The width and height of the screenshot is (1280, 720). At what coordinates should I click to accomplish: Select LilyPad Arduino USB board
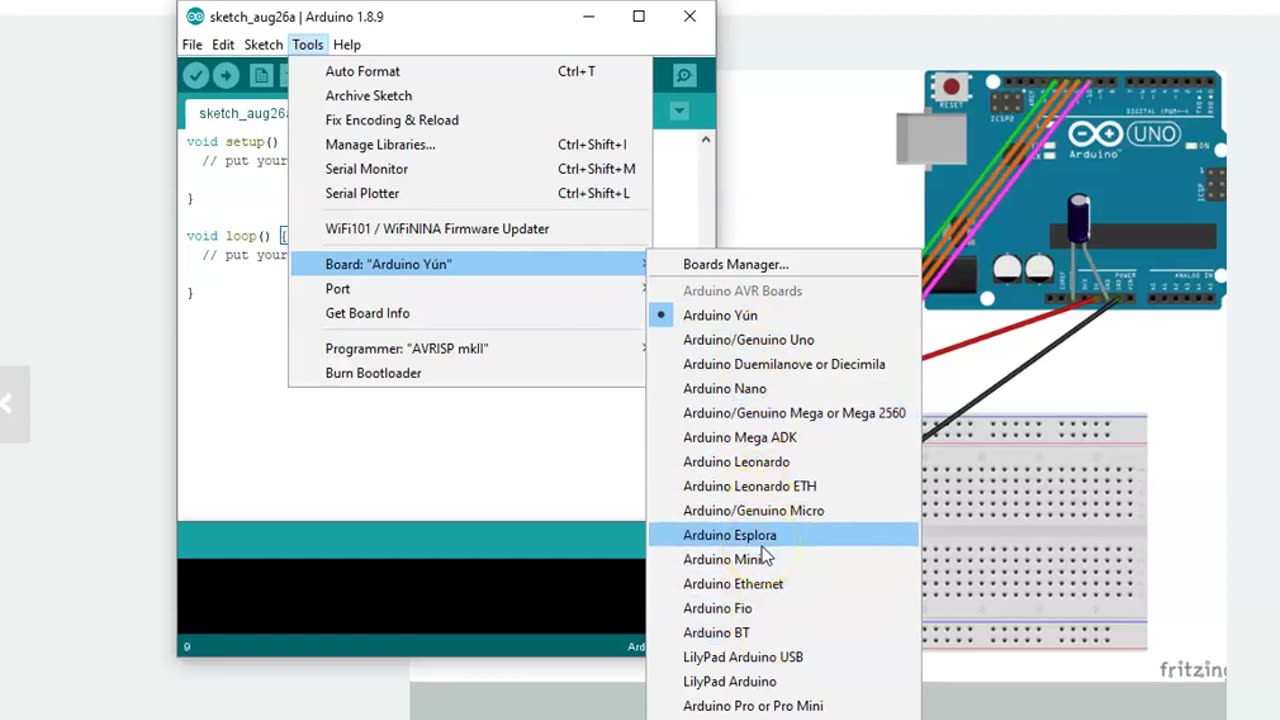tap(783, 657)
